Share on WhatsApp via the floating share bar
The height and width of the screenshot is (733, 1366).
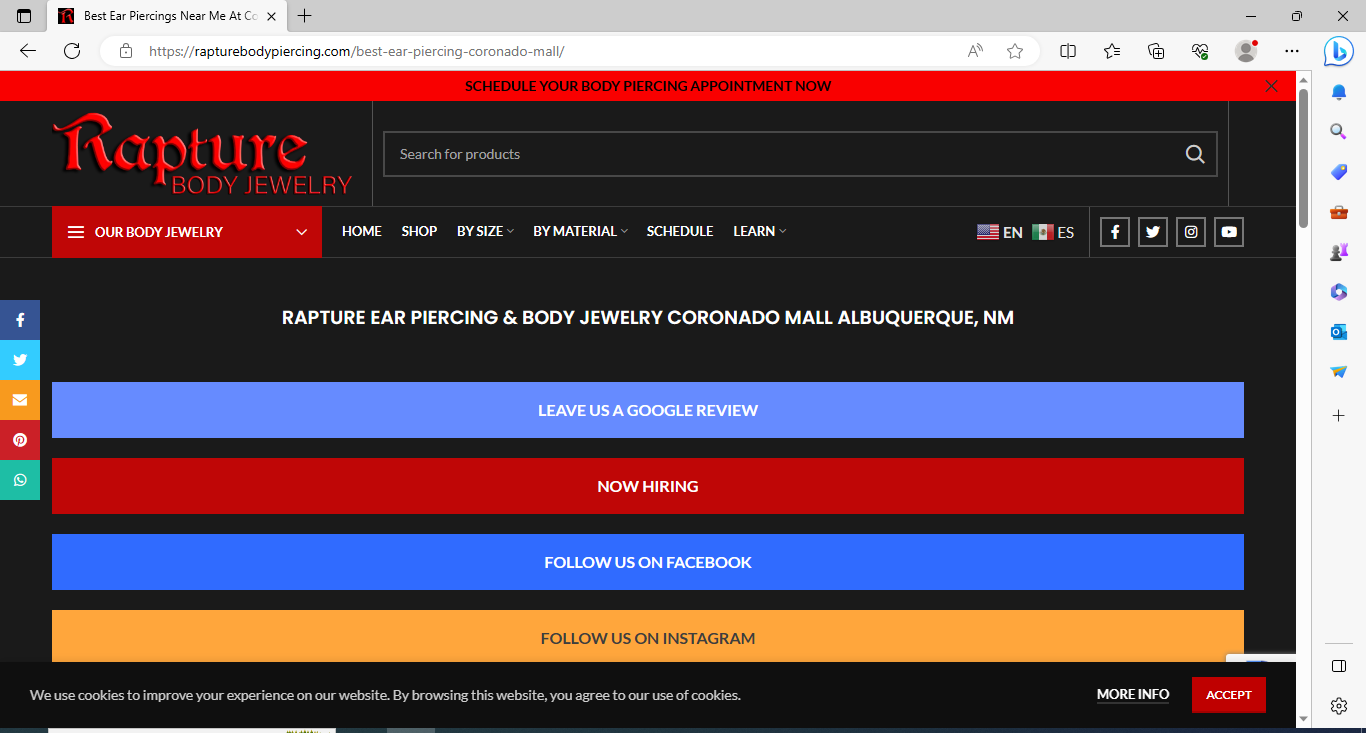pyautogui.click(x=20, y=480)
